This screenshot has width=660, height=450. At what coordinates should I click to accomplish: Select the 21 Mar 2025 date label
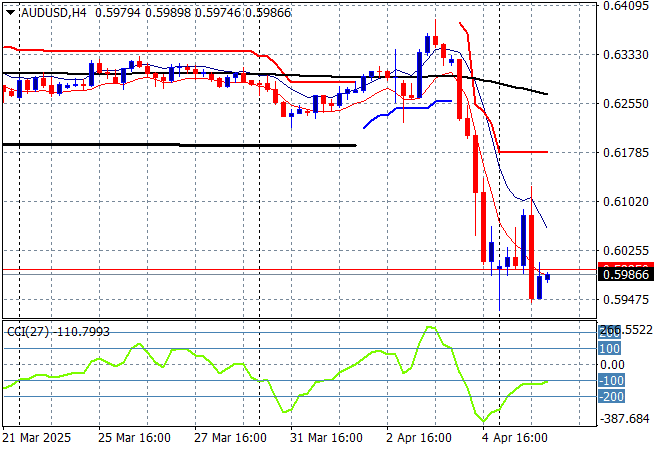click(x=37, y=438)
